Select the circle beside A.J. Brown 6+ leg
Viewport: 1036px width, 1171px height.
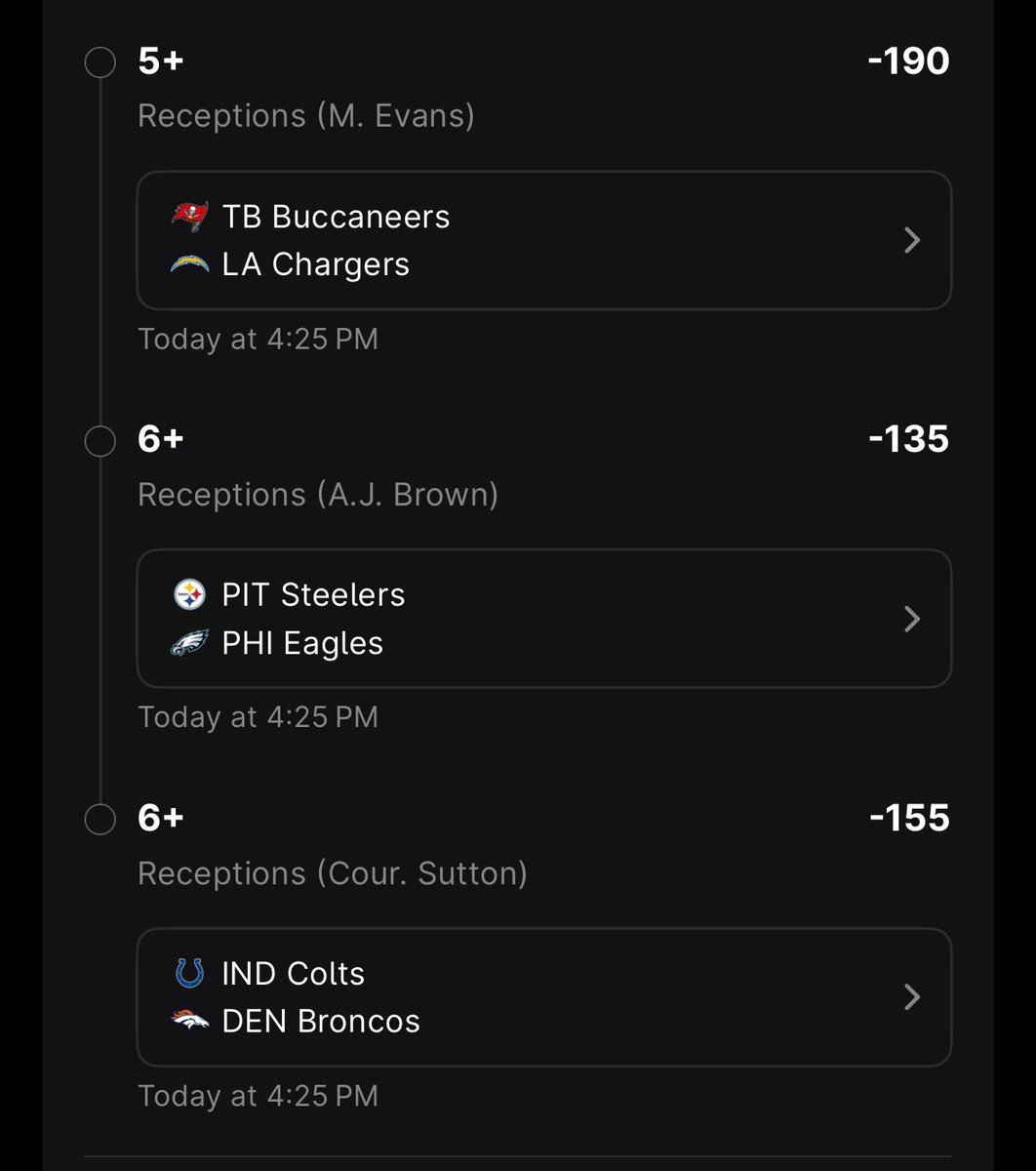click(x=100, y=441)
